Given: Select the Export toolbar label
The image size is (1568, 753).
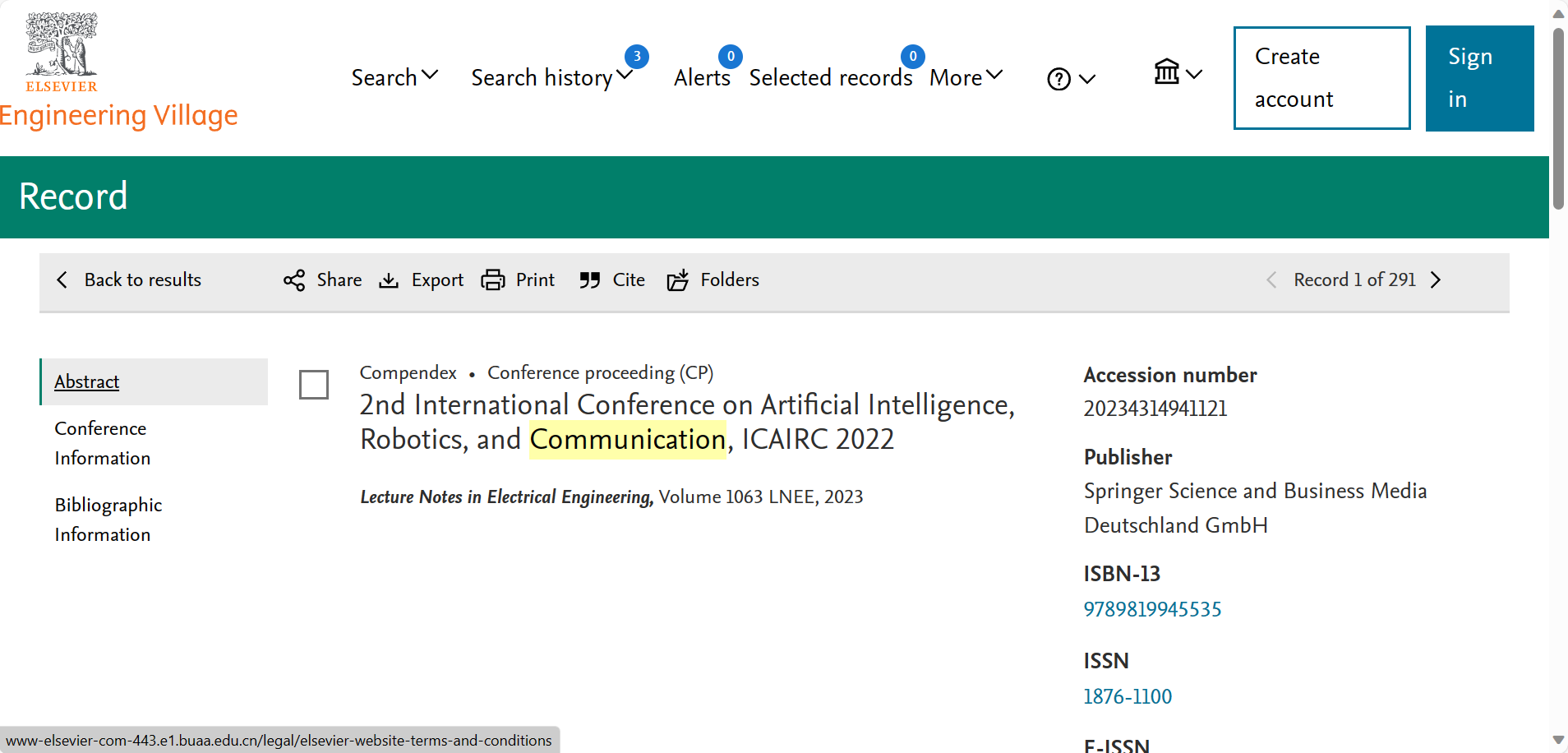Looking at the screenshot, I should (437, 279).
